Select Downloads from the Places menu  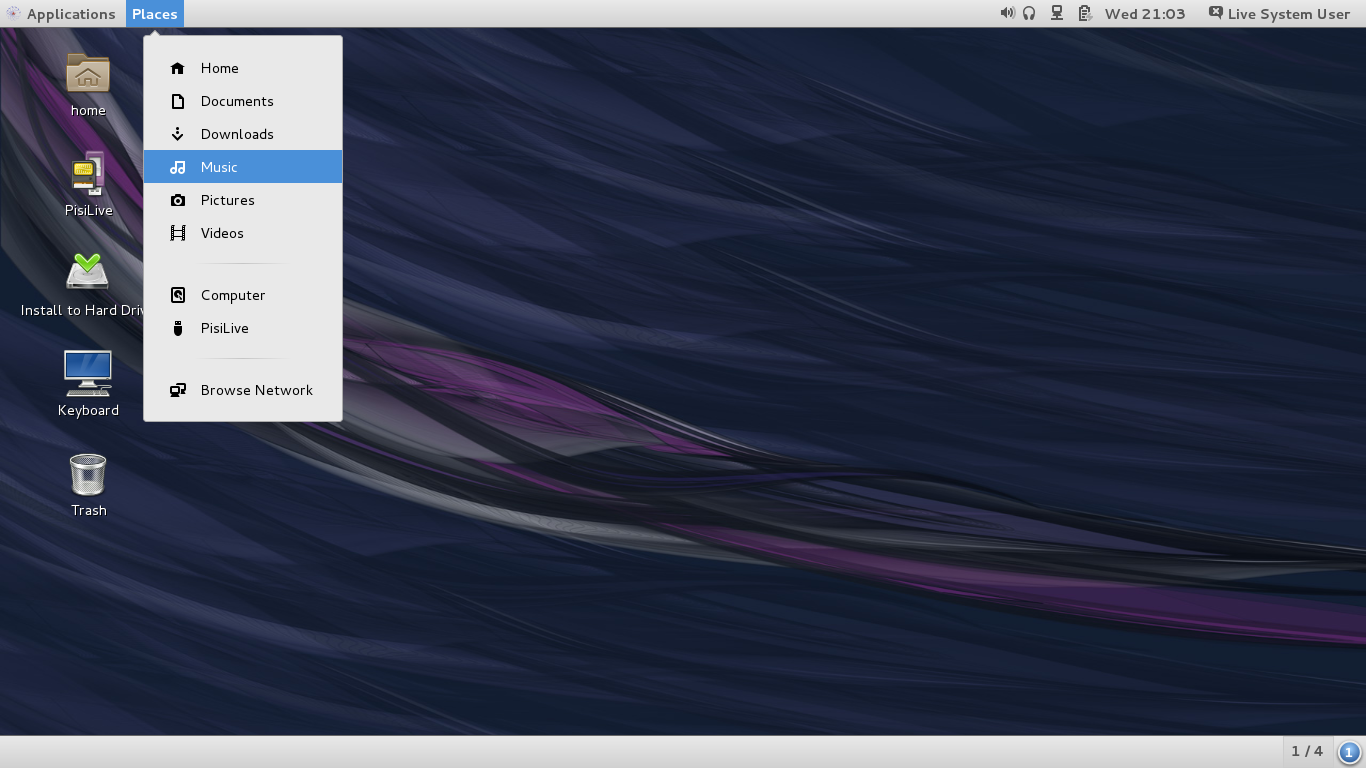point(236,134)
